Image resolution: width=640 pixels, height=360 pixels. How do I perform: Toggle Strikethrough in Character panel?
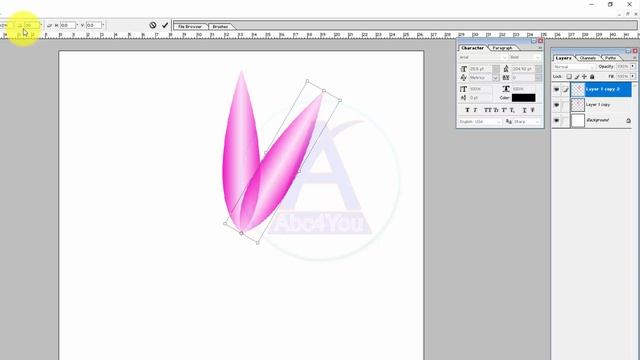[532, 110]
